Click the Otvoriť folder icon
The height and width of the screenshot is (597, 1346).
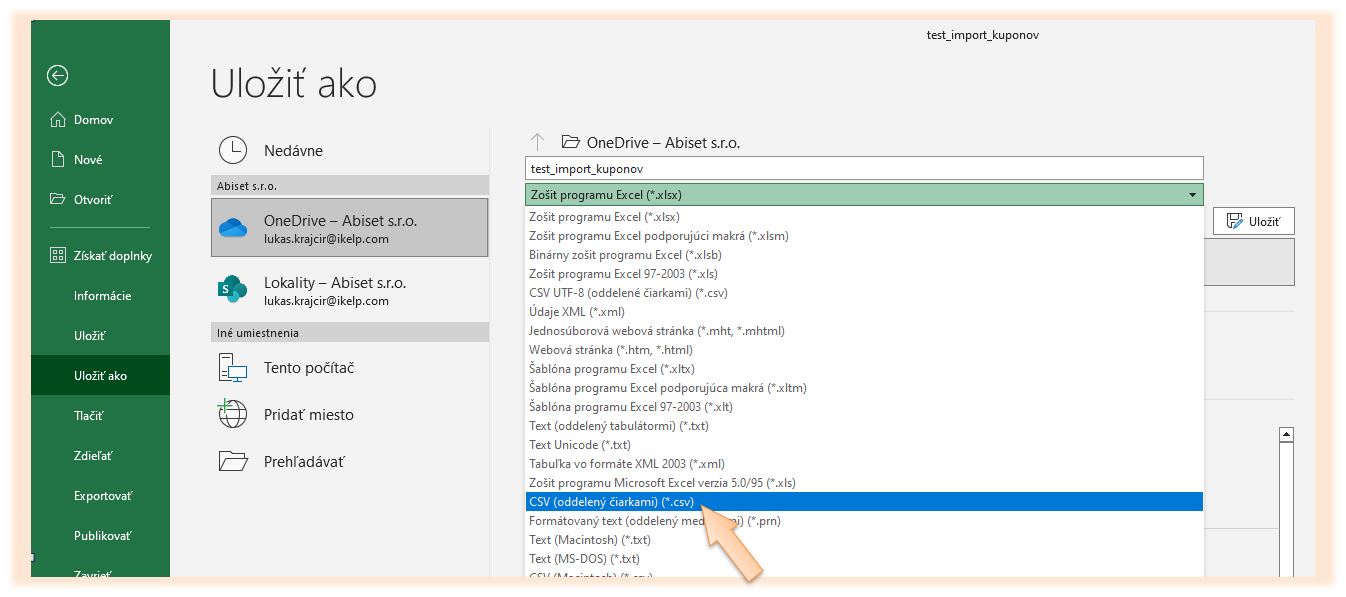coord(58,200)
